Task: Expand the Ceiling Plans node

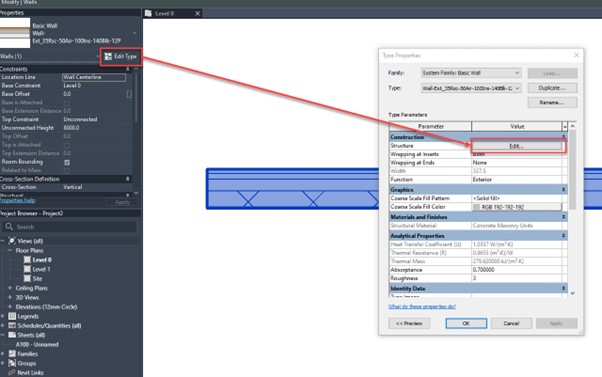Action: coord(10,288)
